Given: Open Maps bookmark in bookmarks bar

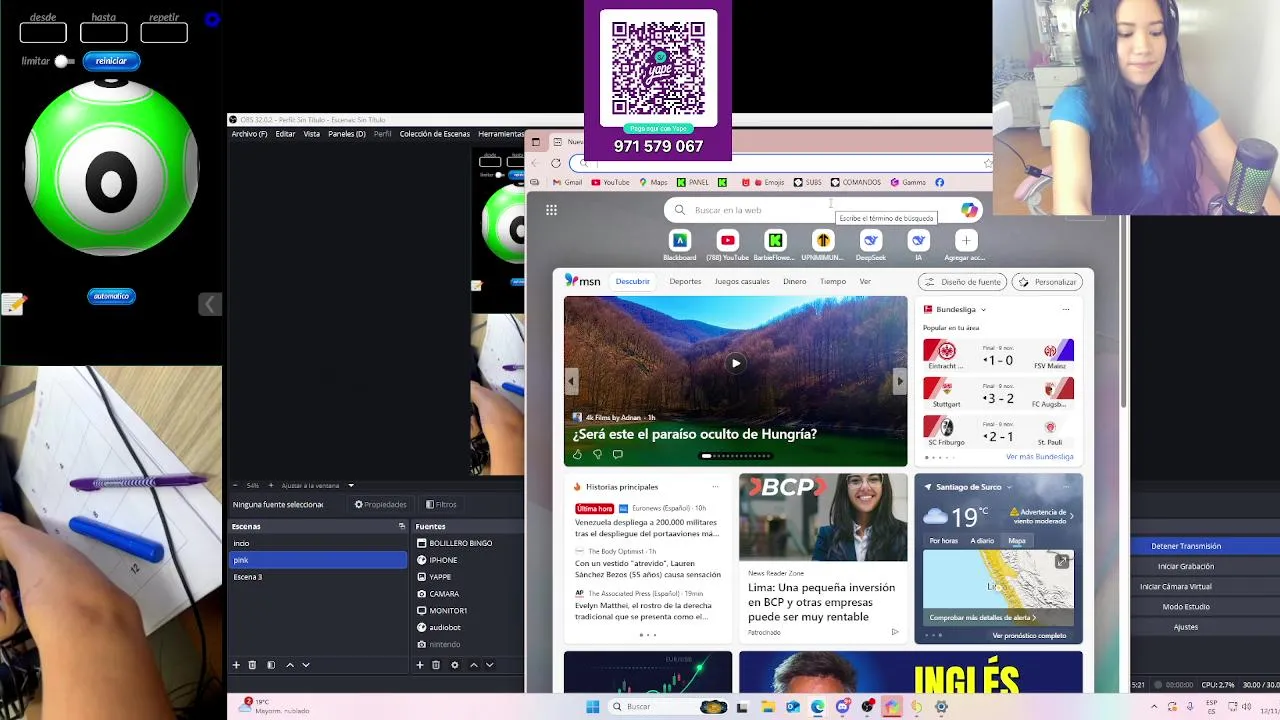Looking at the screenshot, I should (x=652, y=182).
